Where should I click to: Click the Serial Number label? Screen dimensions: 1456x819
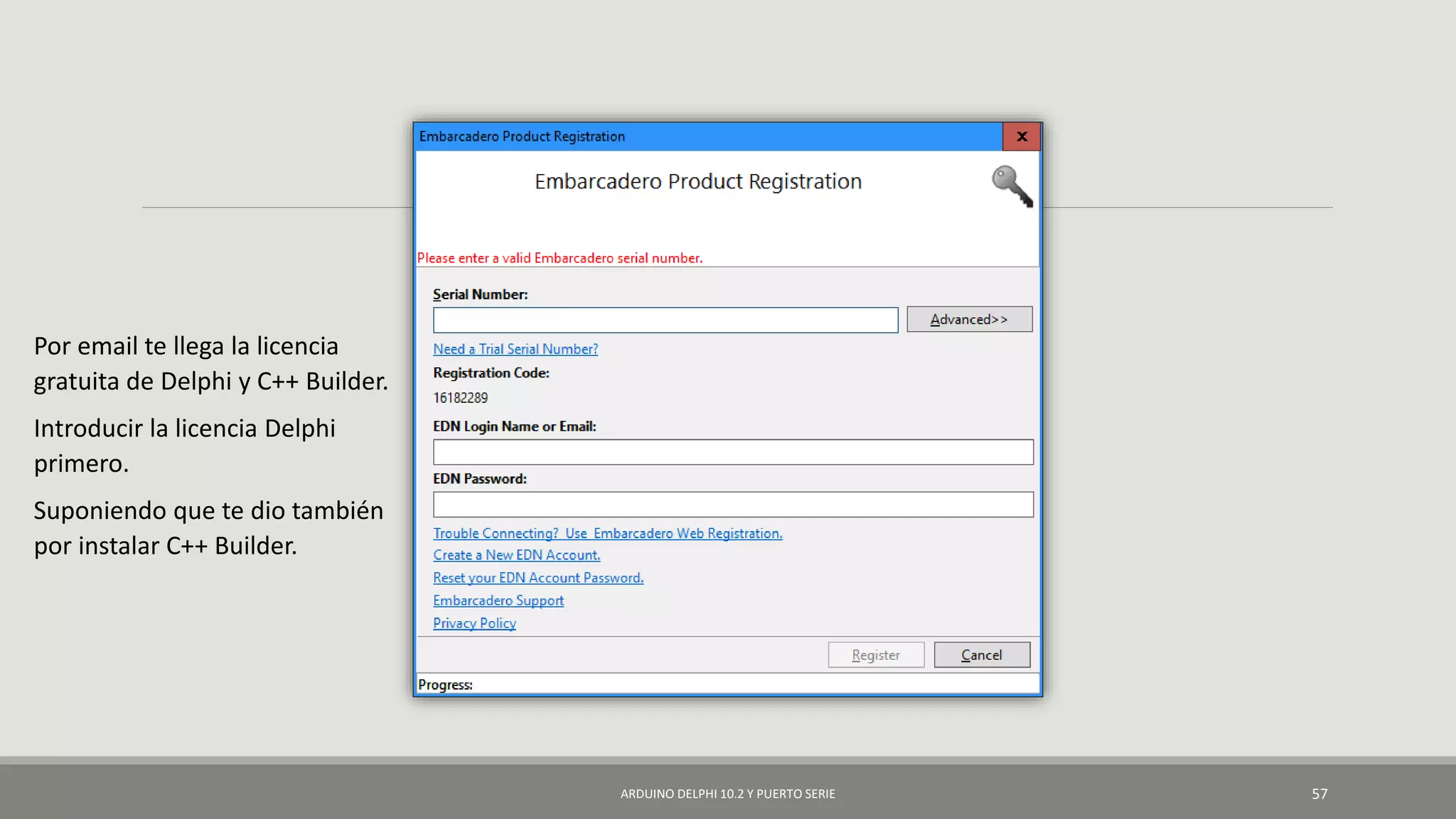[481, 294]
